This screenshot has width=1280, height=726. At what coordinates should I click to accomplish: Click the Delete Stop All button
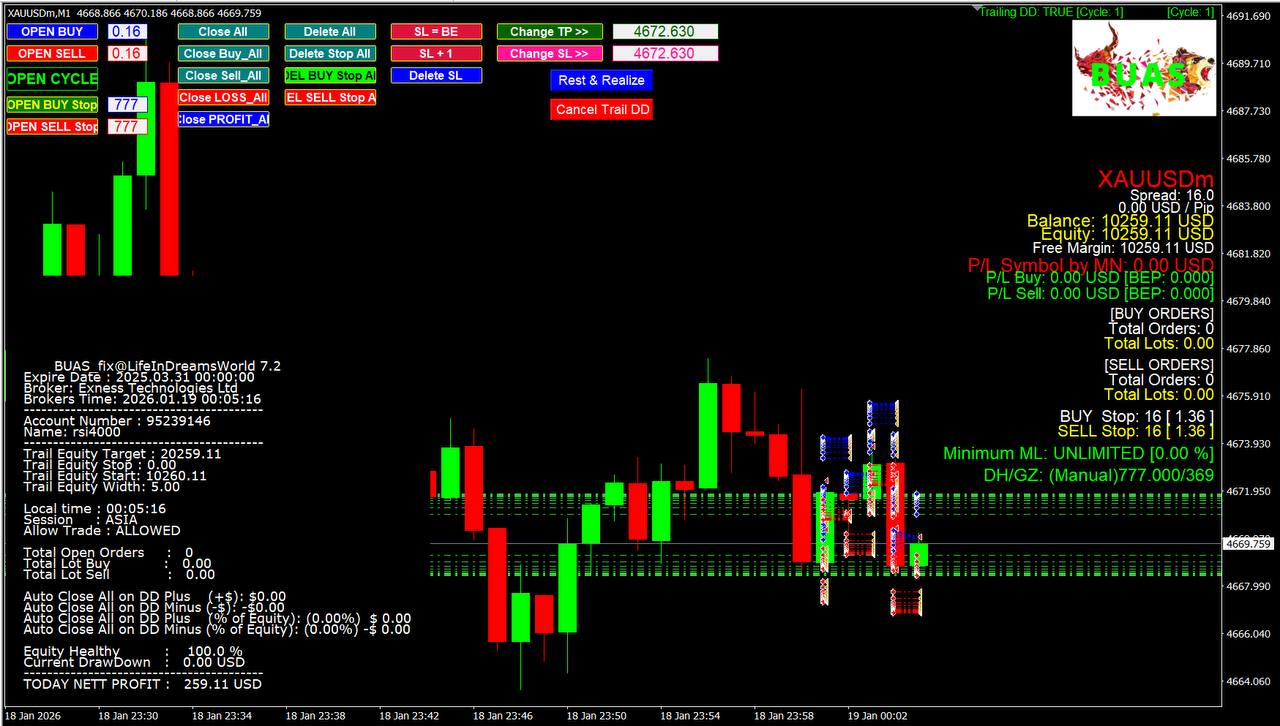(330, 54)
